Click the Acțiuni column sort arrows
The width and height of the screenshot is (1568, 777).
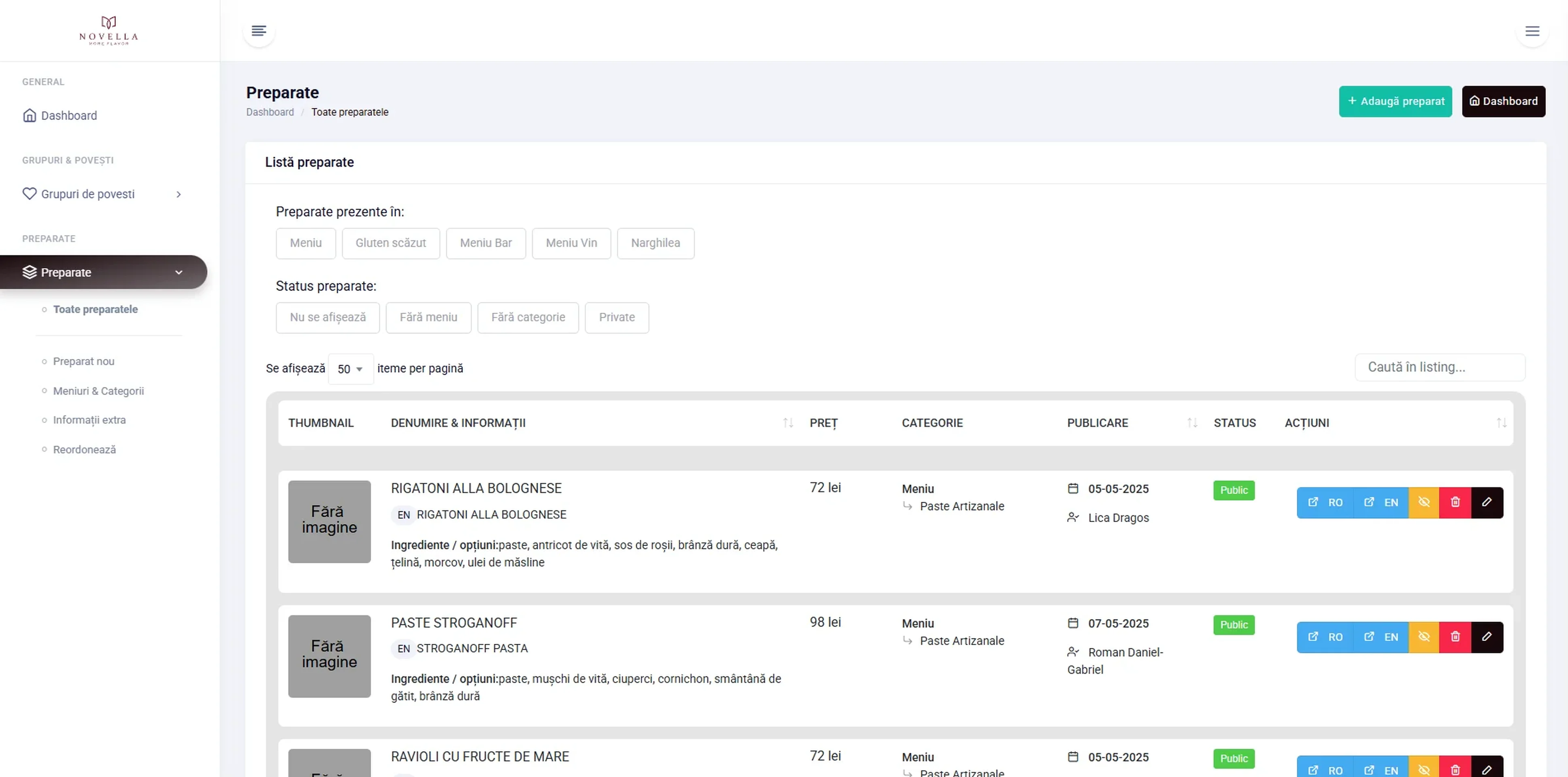tap(1501, 423)
